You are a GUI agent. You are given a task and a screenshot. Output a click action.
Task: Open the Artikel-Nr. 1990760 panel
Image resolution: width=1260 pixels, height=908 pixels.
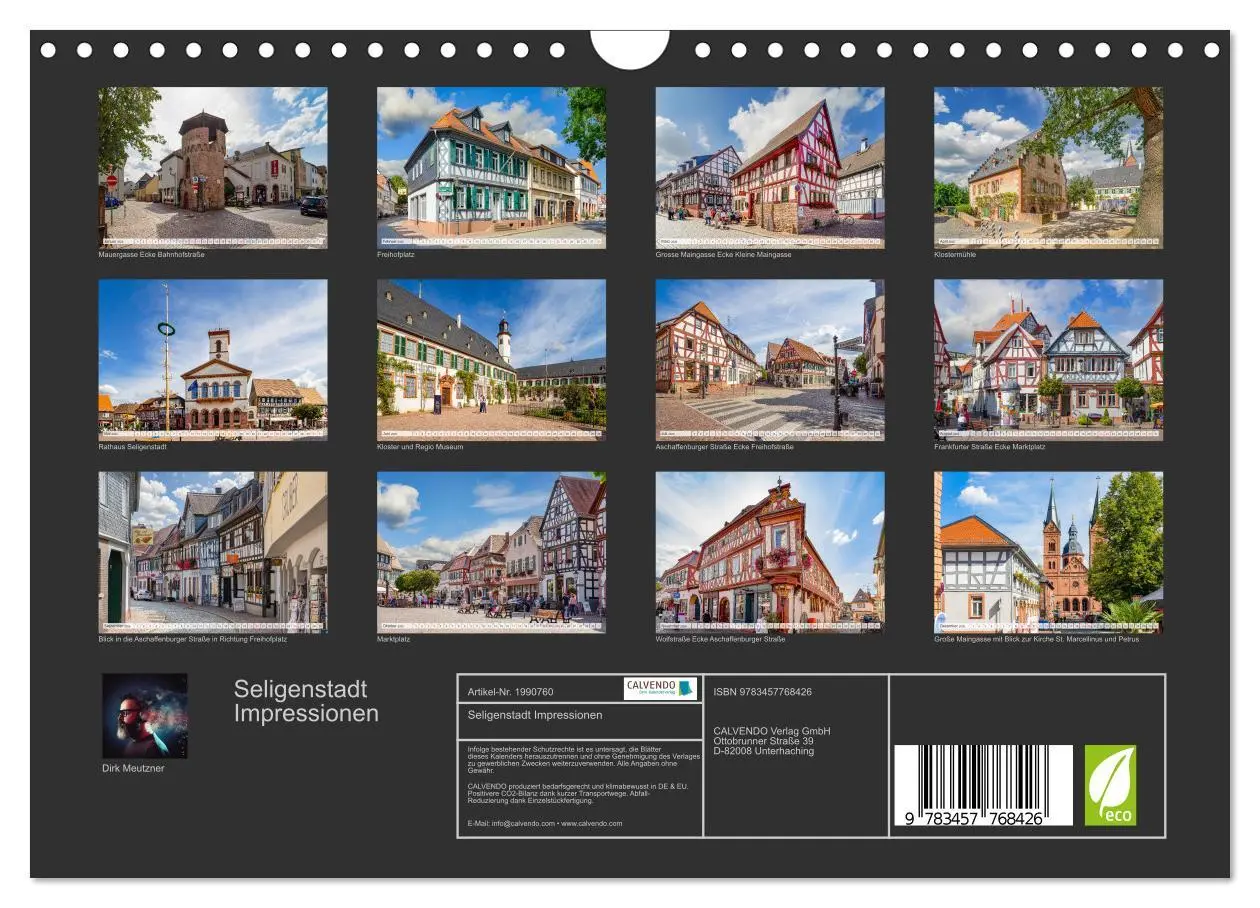[510, 689]
